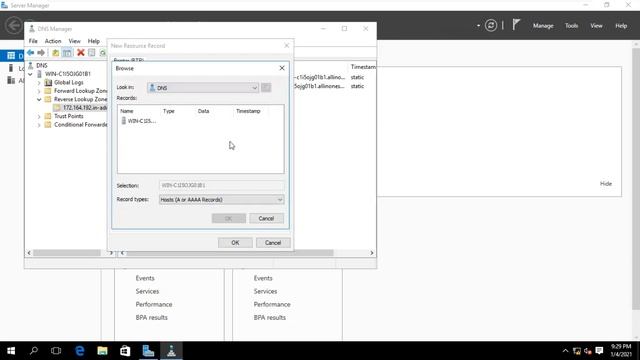The width and height of the screenshot is (640, 360).
Task: Launch Edge browser from taskbar
Action: tap(80, 351)
